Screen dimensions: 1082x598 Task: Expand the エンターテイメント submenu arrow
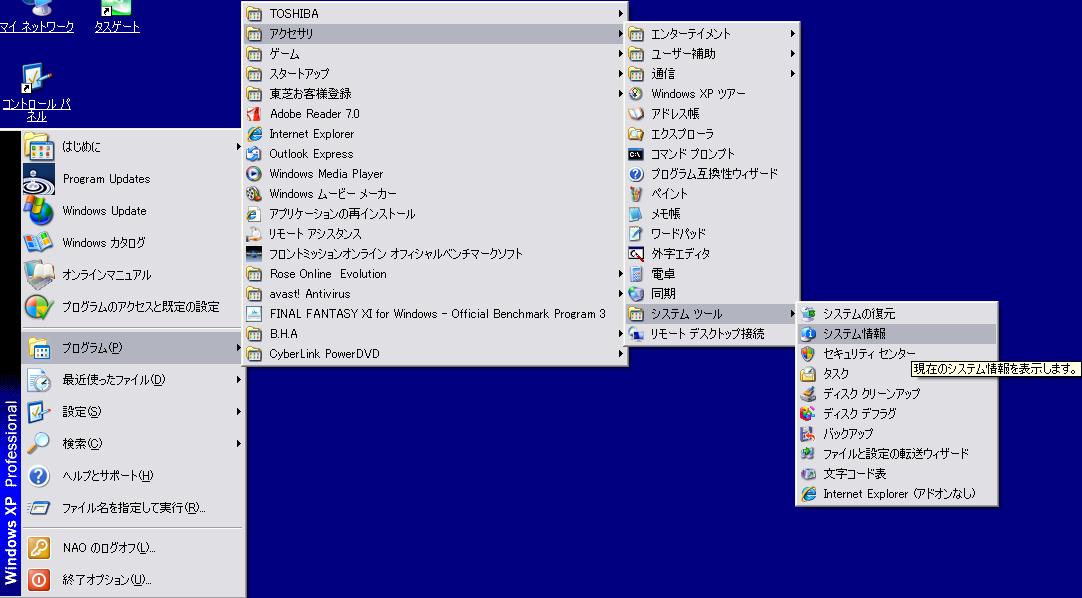792,33
